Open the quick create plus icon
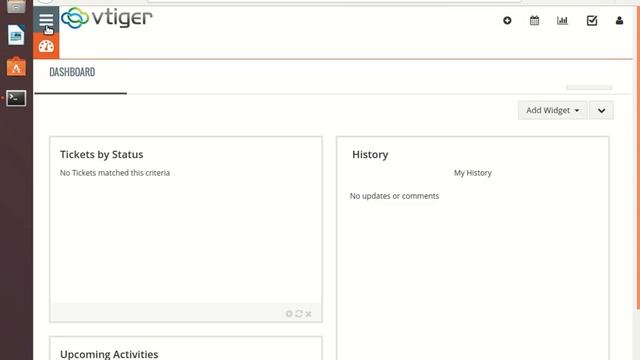 pyautogui.click(x=507, y=20)
